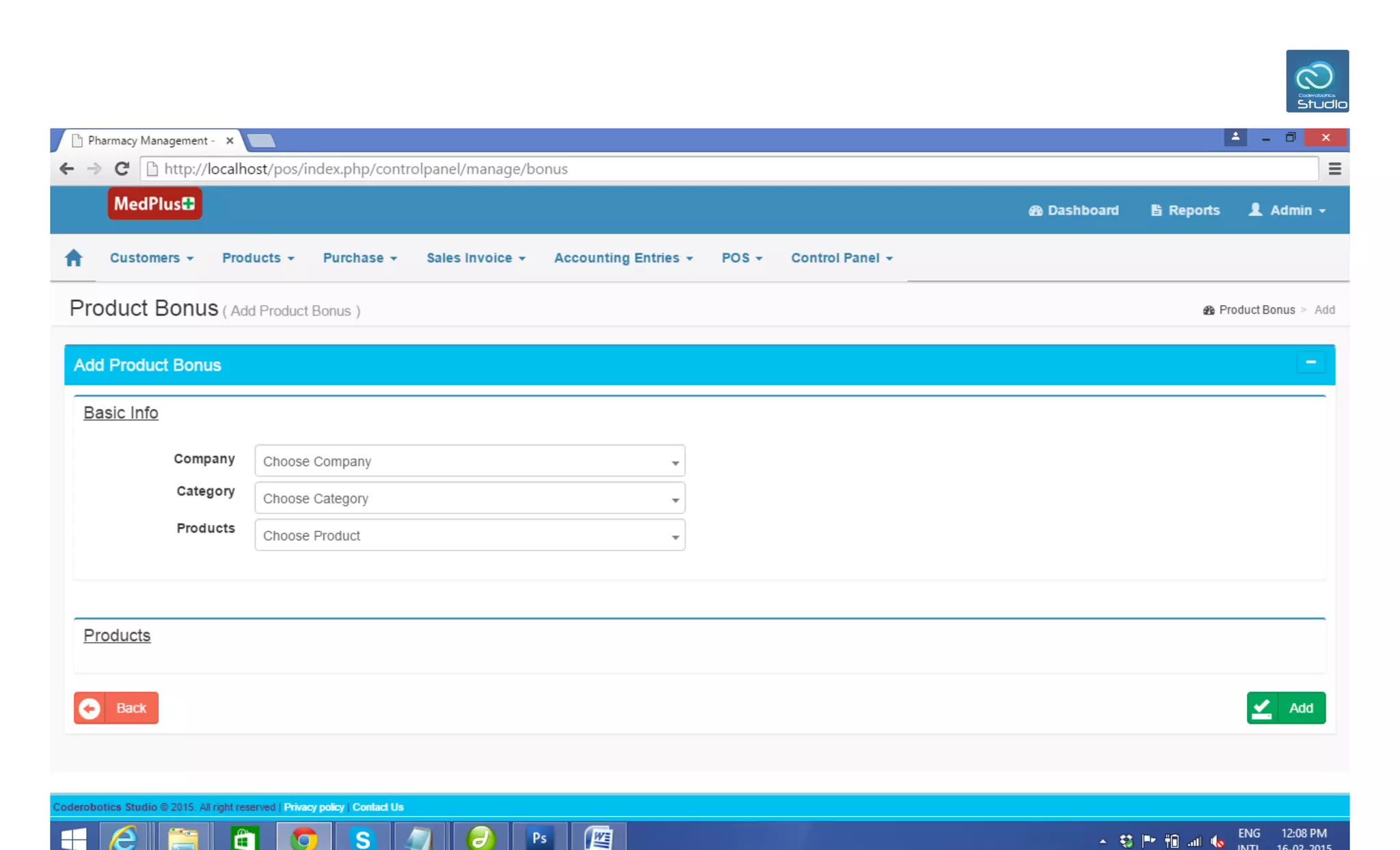Open Chrome hamburger menu

1334,169
